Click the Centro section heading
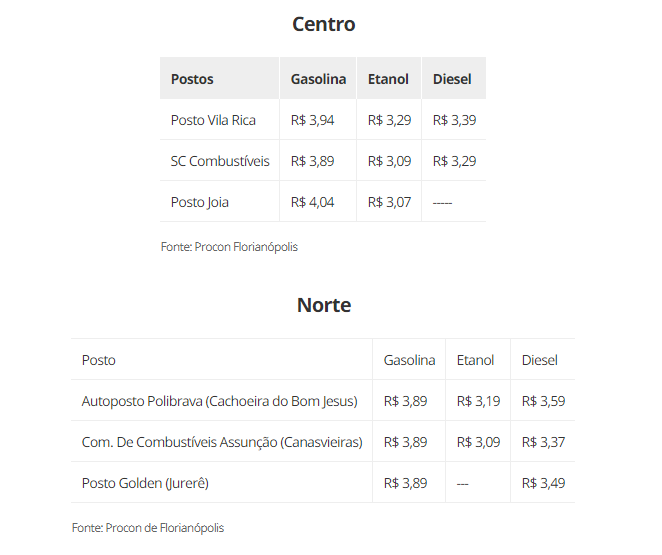662x555 pixels. point(323,24)
